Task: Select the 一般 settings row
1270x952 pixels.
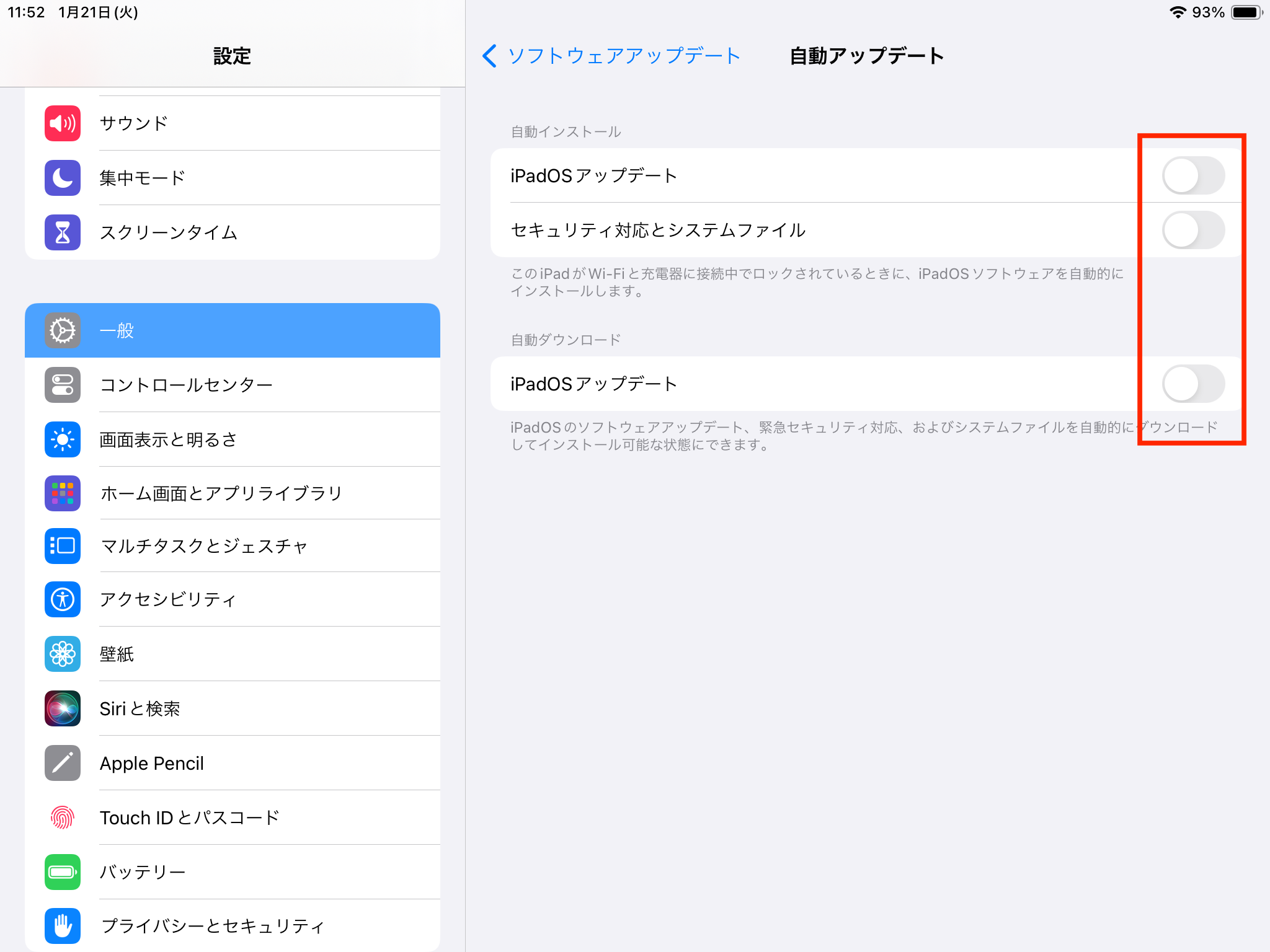Action: tap(233, 330)
